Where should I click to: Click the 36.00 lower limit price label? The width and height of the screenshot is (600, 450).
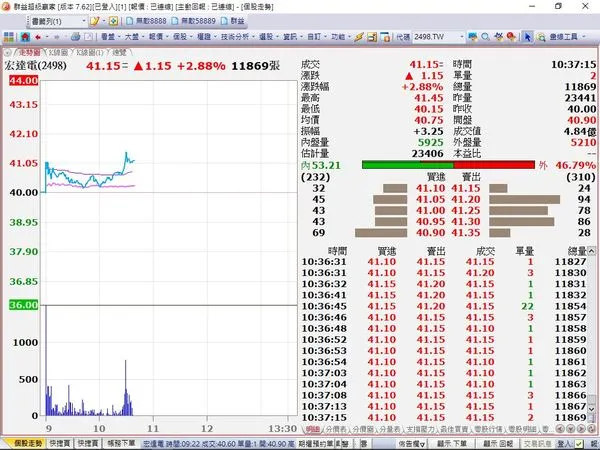point(24,305)
